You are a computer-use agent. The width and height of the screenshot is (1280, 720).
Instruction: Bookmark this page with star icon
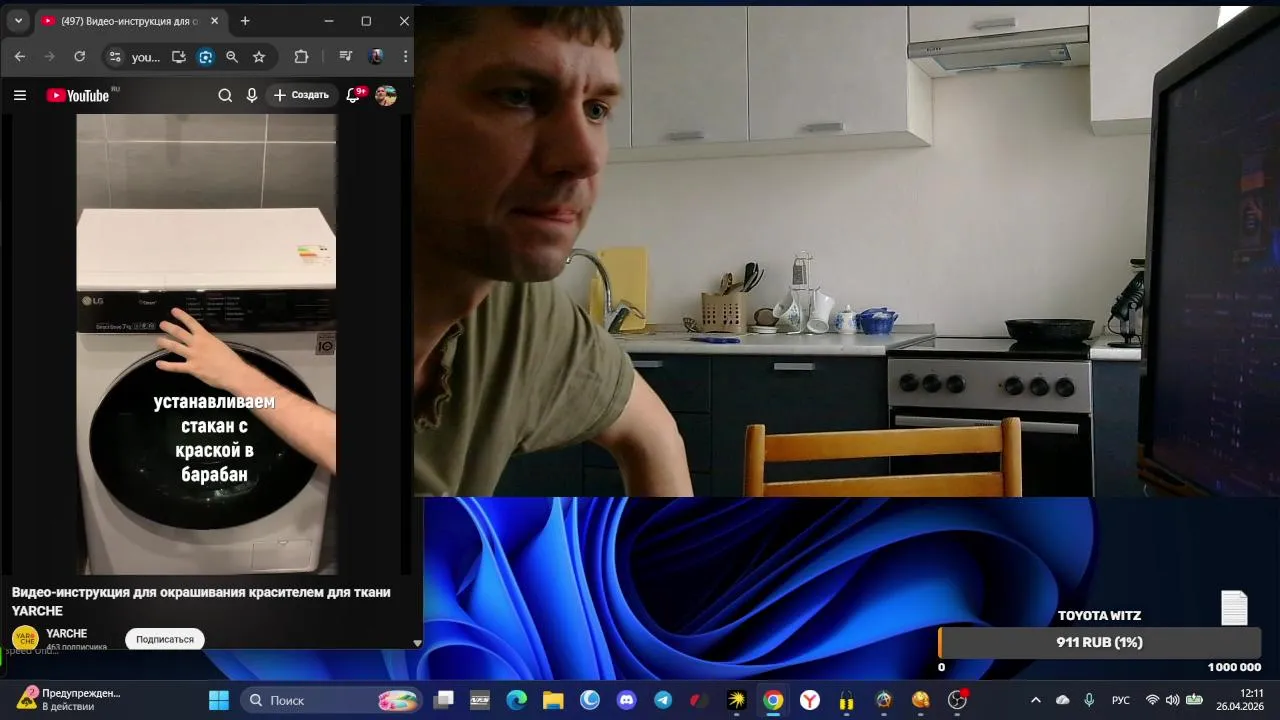(259, 57)
